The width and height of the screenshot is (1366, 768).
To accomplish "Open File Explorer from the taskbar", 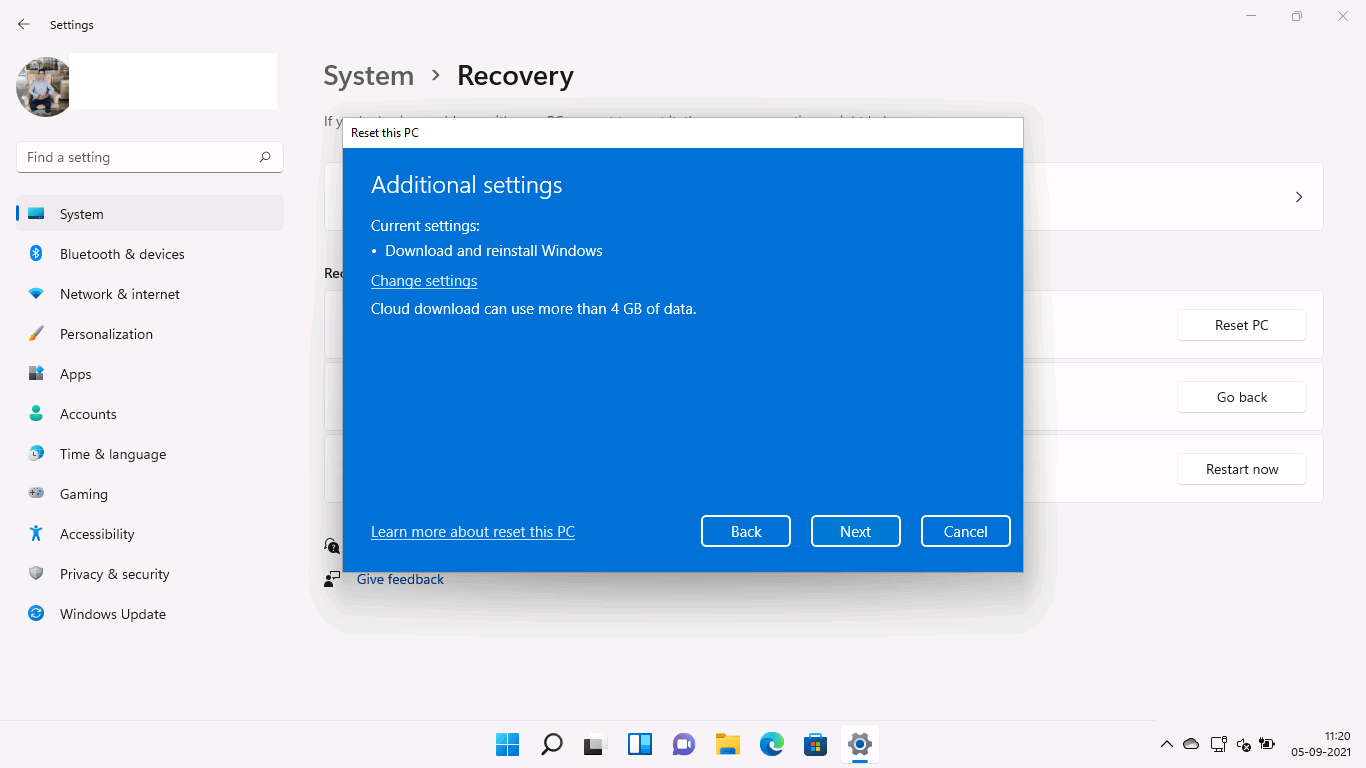I will [x=728, y=744].
